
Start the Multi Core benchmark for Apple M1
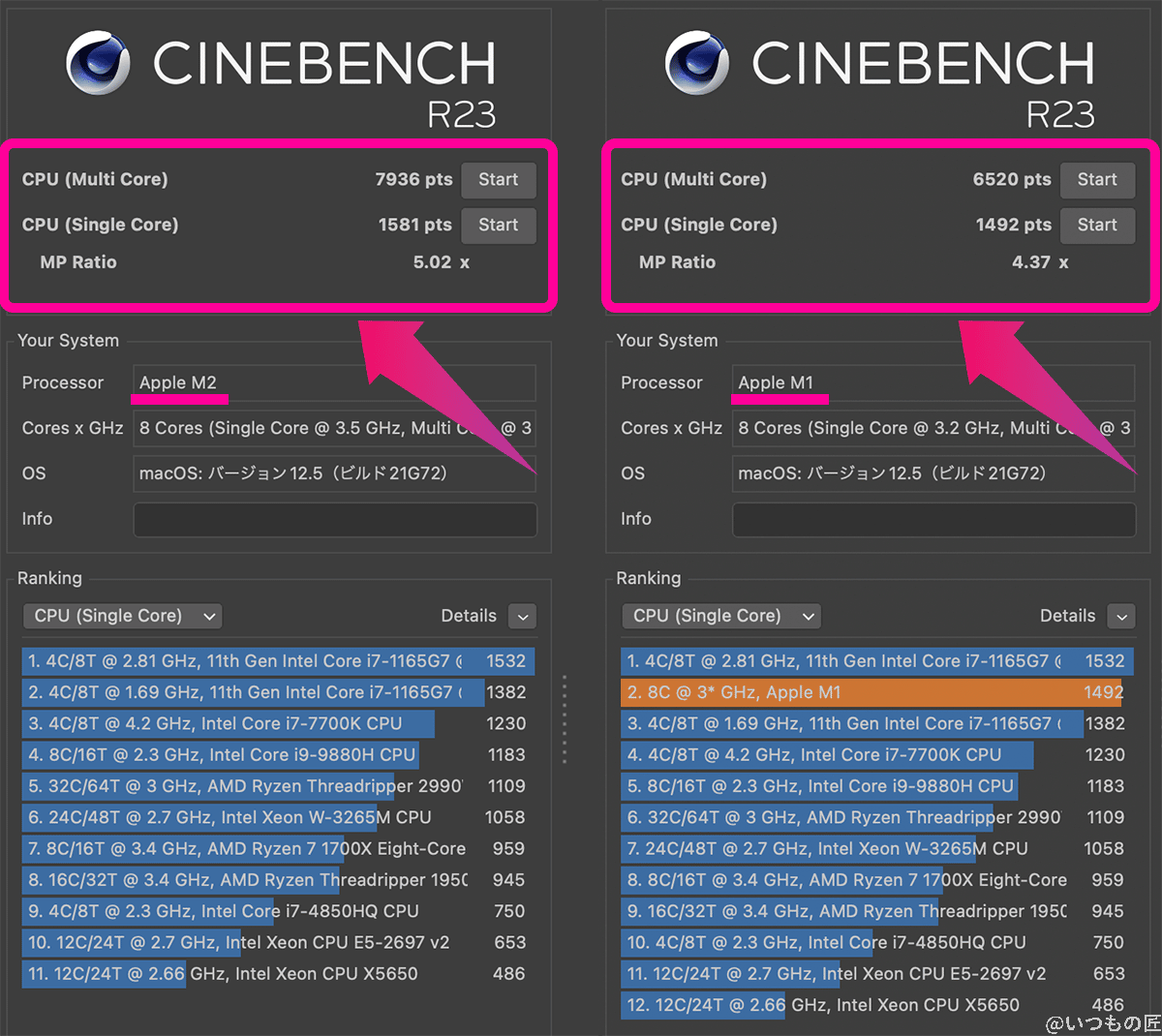pos(1097,179)
